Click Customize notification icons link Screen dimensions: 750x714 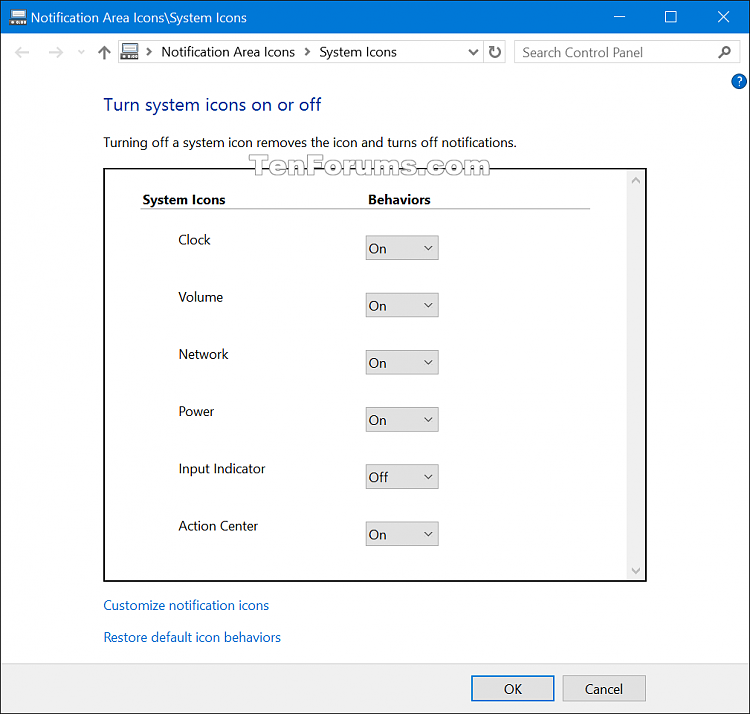click(186, 605)
